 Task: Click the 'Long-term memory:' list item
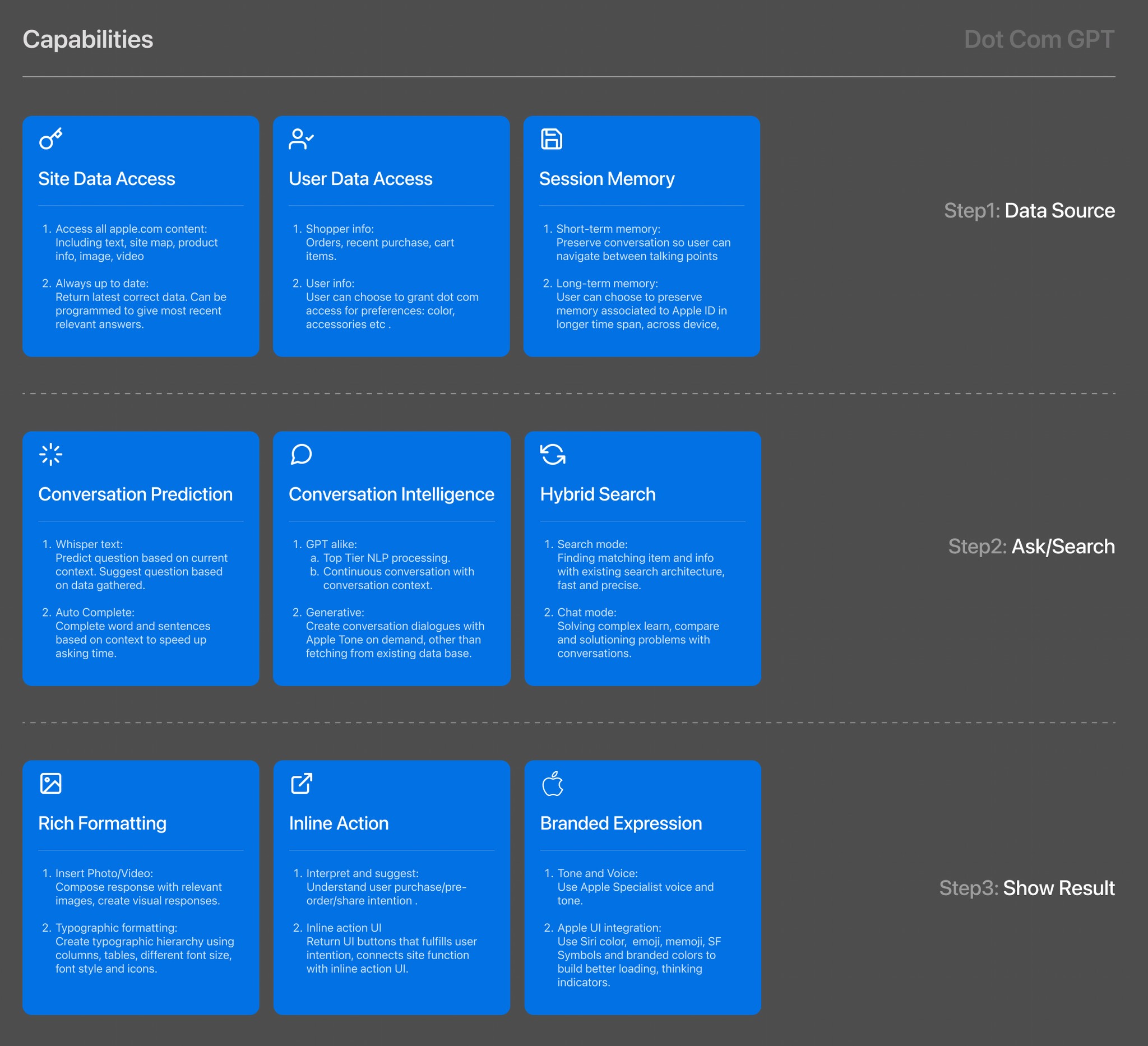[x=607, y=284]
